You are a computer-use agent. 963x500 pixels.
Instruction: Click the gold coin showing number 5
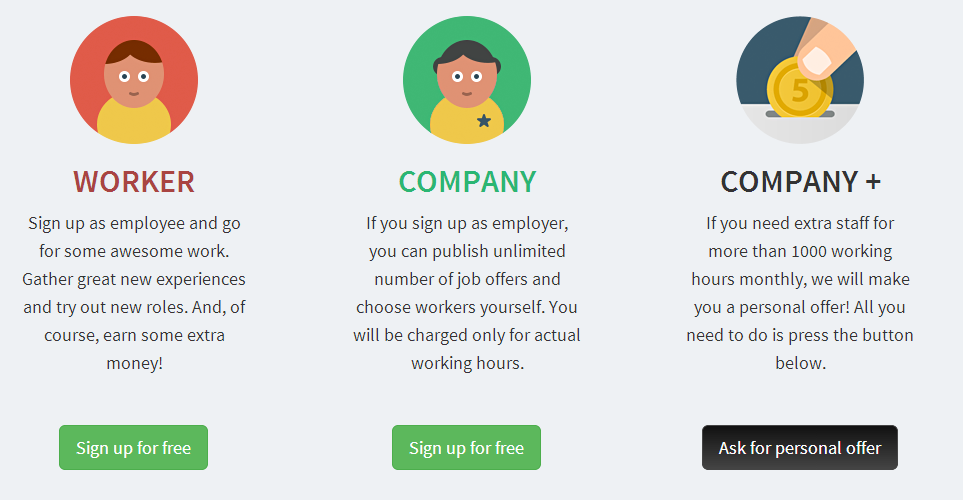click(x=800, y=87)
